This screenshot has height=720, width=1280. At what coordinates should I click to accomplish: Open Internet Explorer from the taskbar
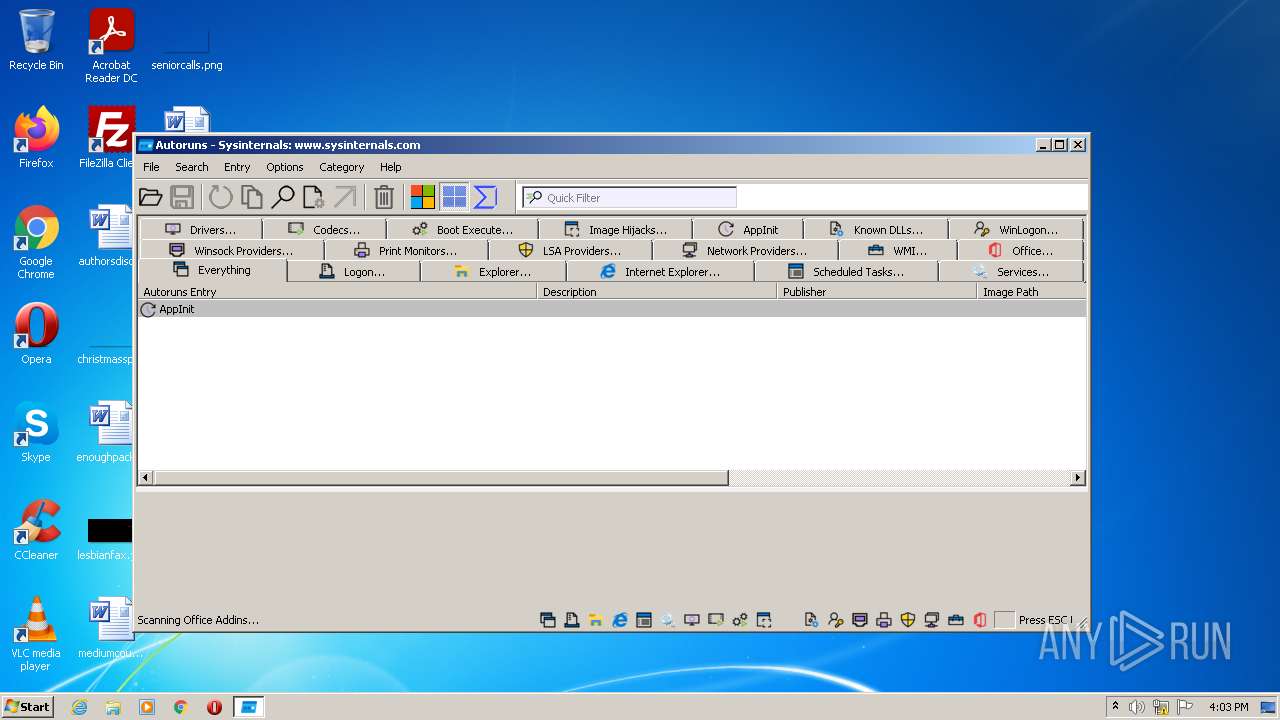point(79,707)
